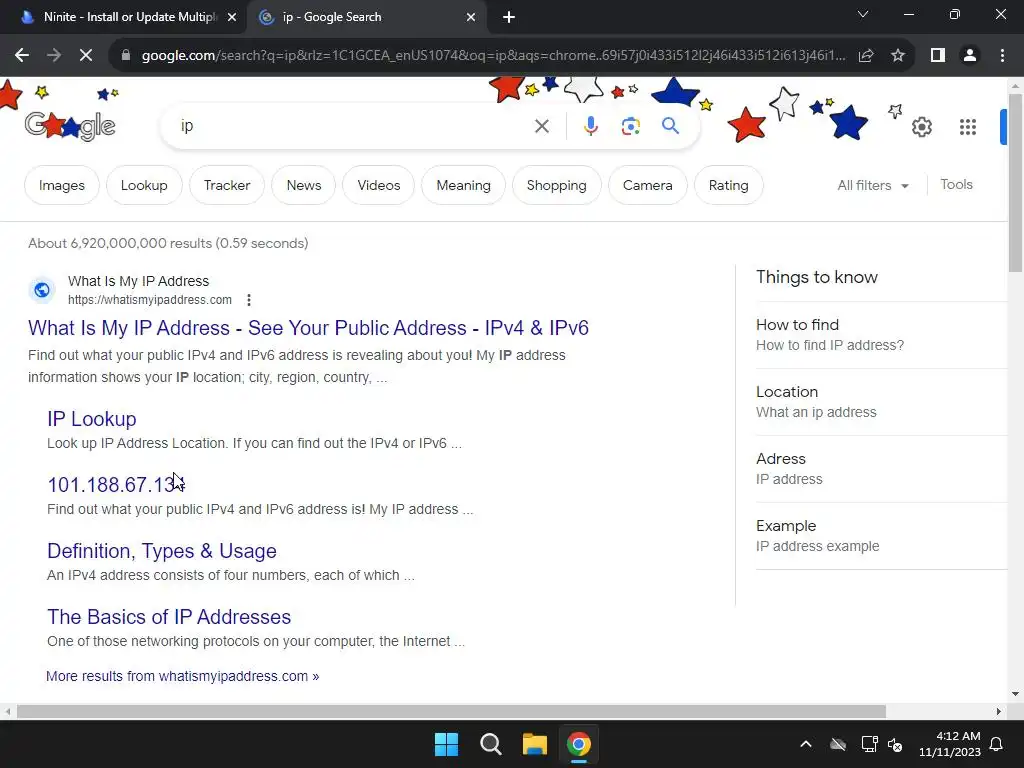Click the forward navigation arrow
The image size is (1024, 768).
pos(54,56)
